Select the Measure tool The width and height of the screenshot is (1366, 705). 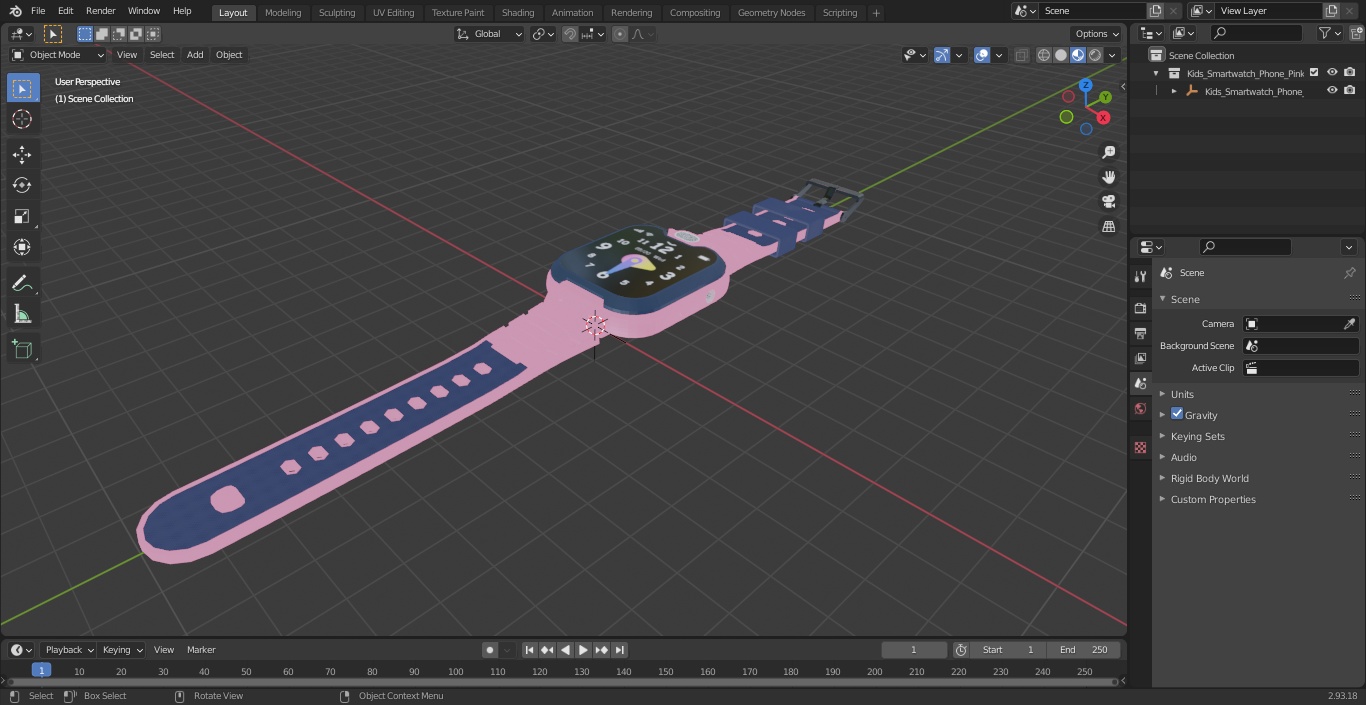[x=22, y=315]
